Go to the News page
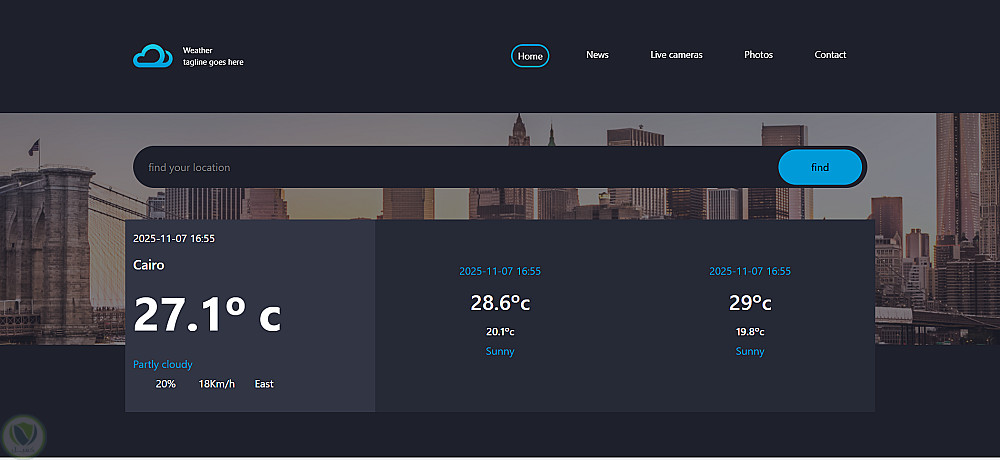 pos(597,55)
